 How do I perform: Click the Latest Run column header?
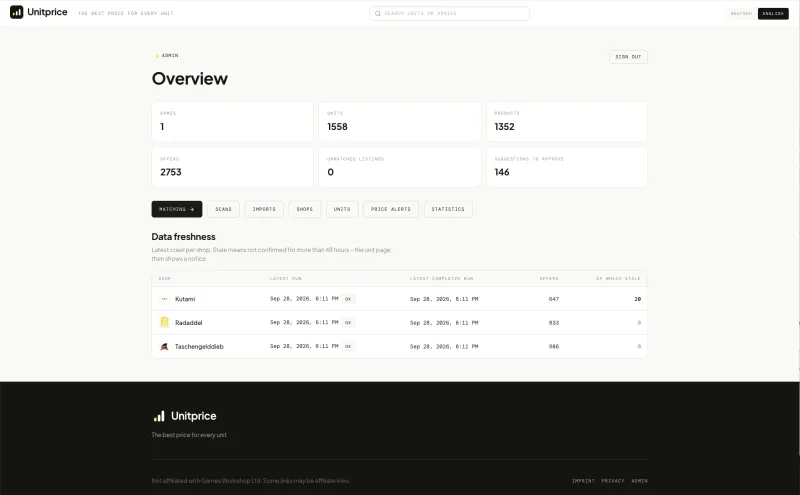point(286,279)
